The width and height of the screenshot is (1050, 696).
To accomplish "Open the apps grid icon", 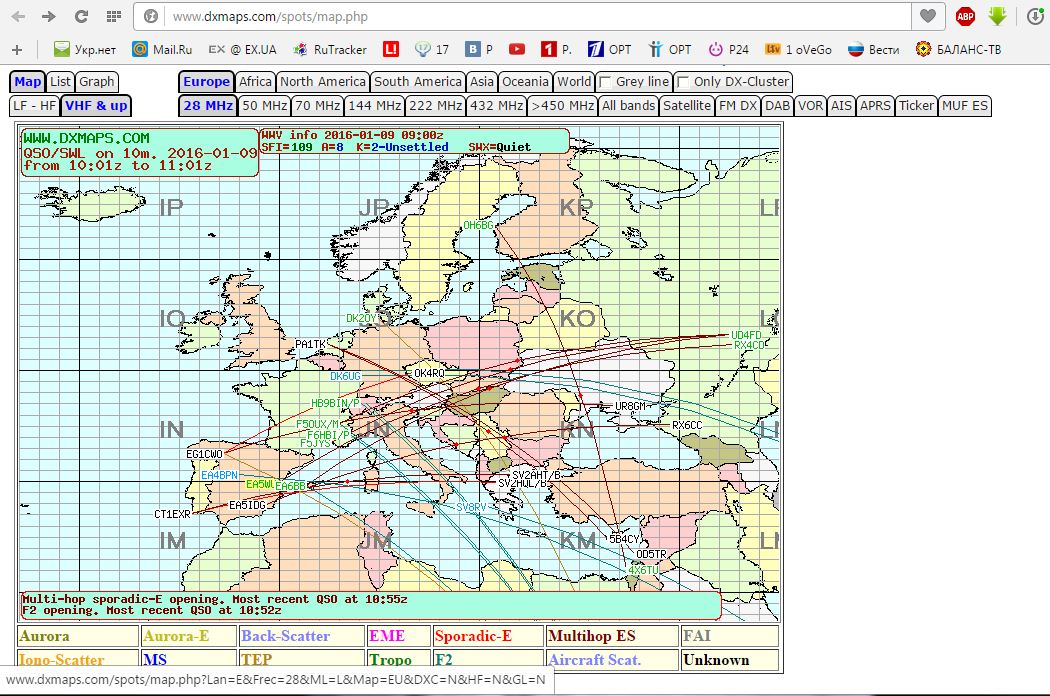I will tap(114, 17).
